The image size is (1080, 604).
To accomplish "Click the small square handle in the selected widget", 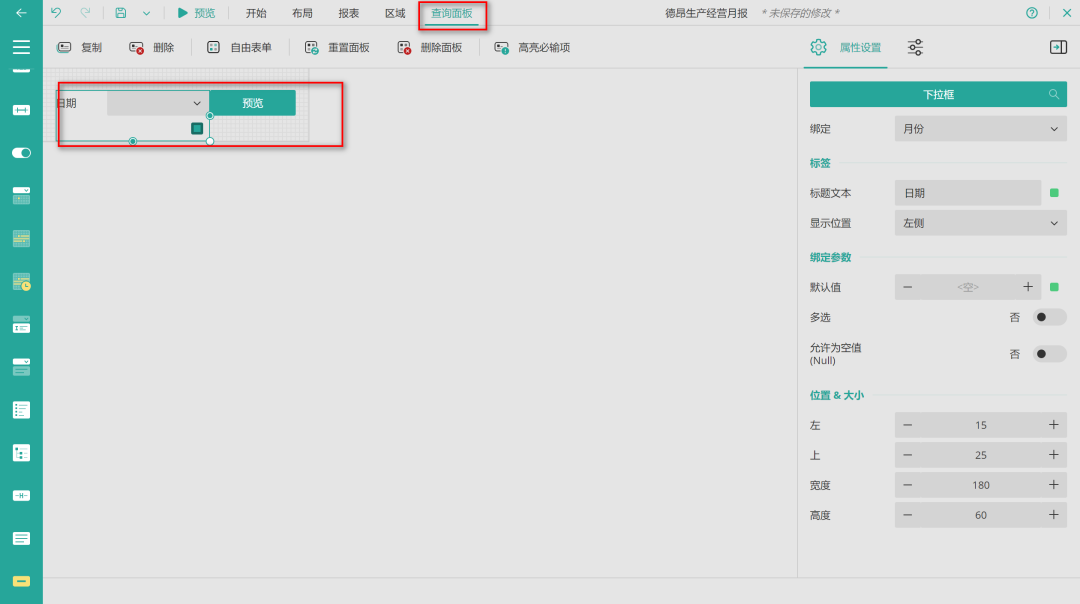I will 197,128.
